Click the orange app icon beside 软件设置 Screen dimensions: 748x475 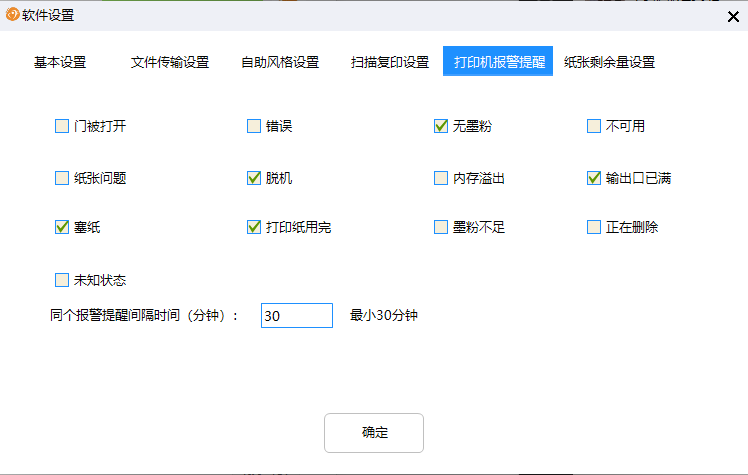[12, 14]
